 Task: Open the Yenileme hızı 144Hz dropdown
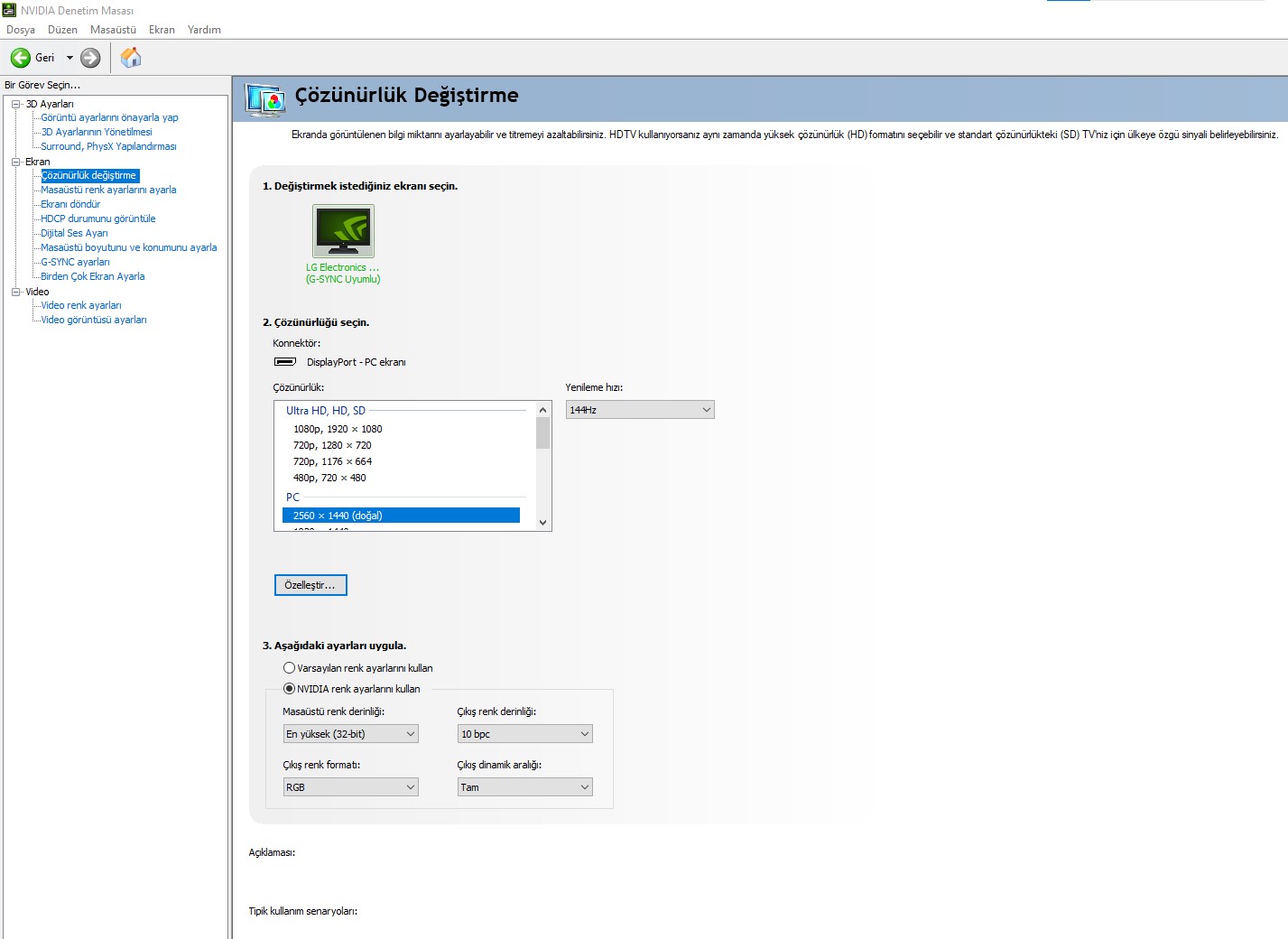pyautogui.click(x=640, y=410)
